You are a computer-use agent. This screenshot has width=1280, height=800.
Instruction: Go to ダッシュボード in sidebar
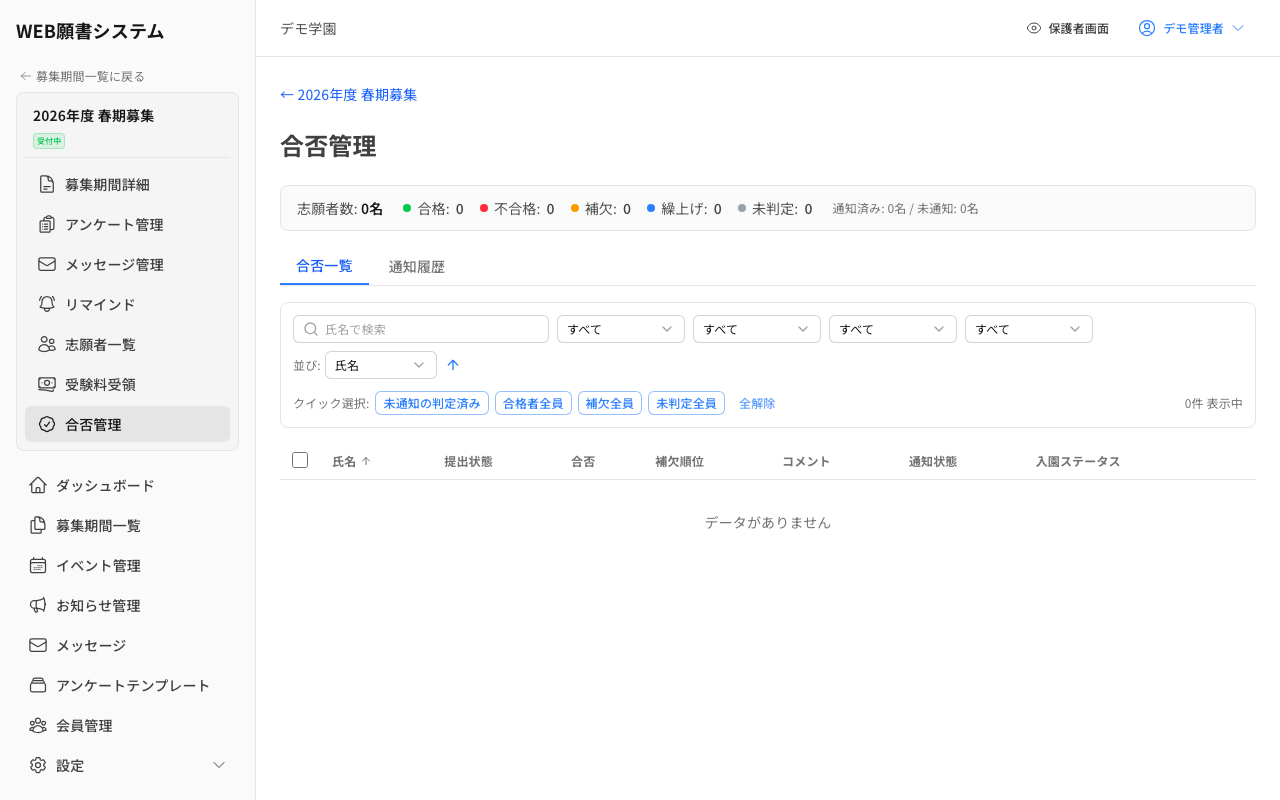(x=127, y=485)
